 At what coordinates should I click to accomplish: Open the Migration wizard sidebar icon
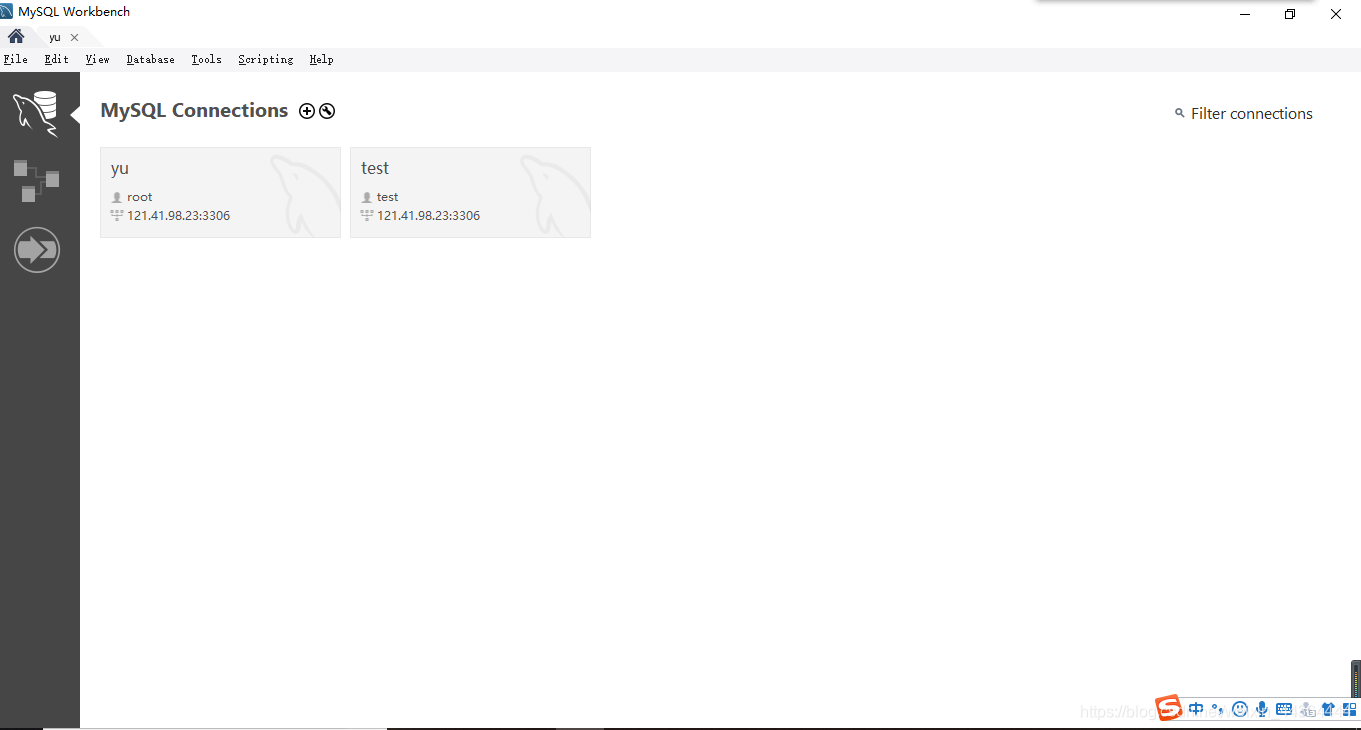click(x=37, y=250)
